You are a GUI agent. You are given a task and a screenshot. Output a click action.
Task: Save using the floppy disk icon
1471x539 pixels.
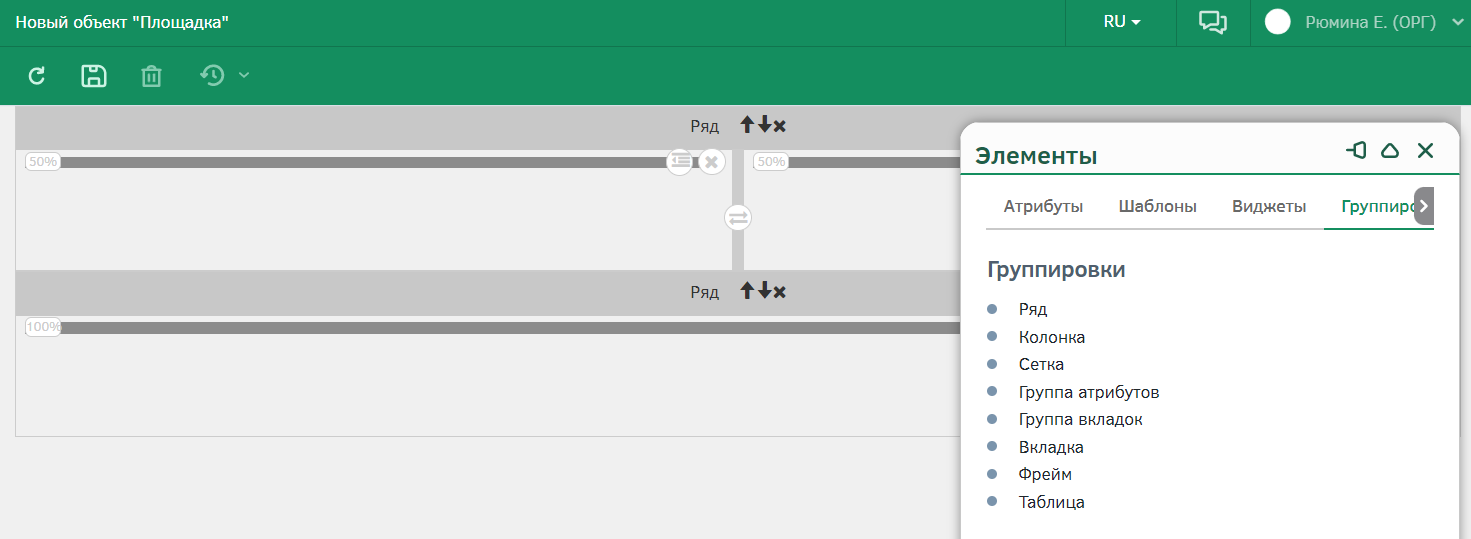[x=94, y=76]
